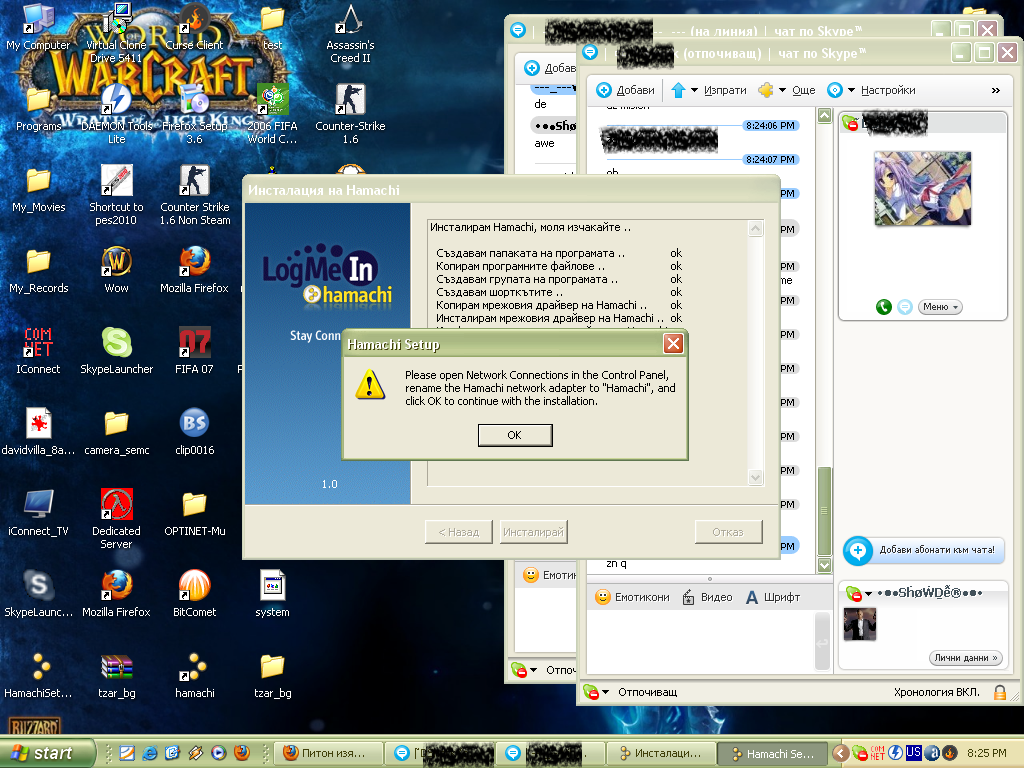Viewport: 1024px width, 768px height.
Task: Click the US language indicator in tray
Action: pyautogui.click(x=914, y=752)
